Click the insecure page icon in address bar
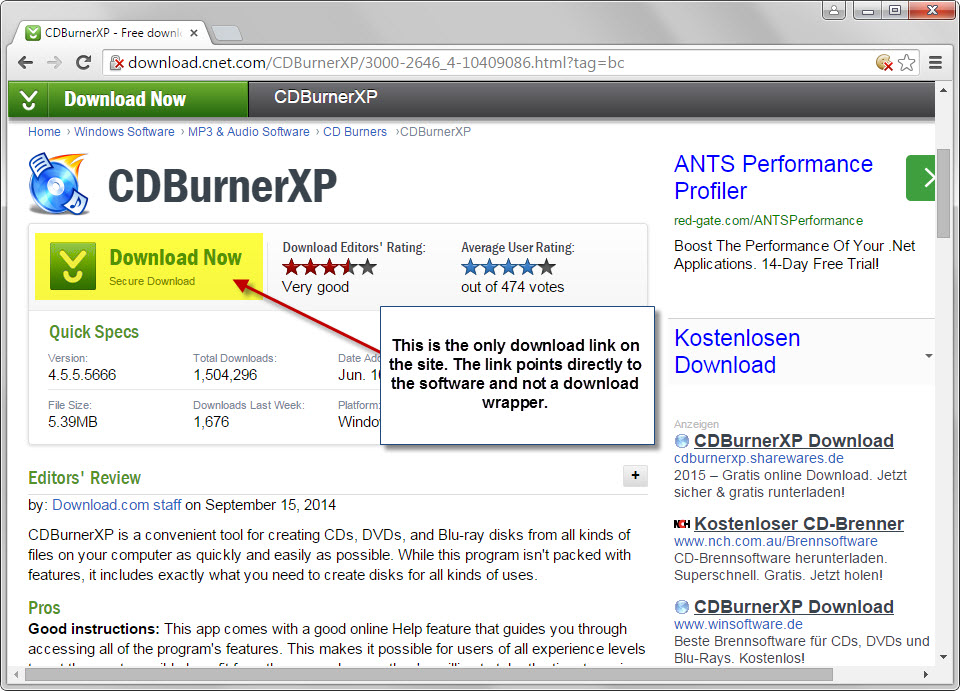960x691 pixels. click(116, 62)
